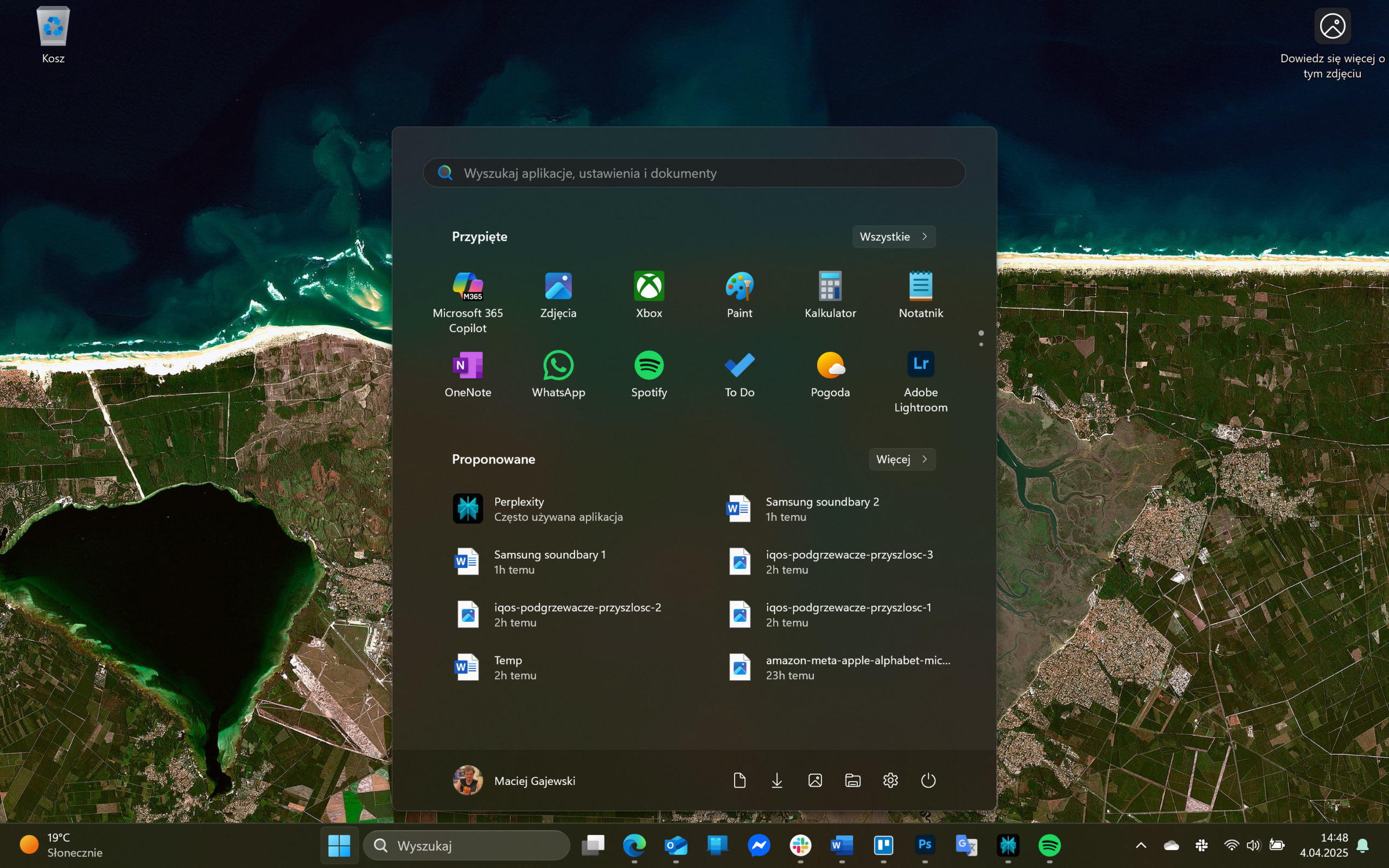
Task: Open the Notatnik app
Action: 921,295
